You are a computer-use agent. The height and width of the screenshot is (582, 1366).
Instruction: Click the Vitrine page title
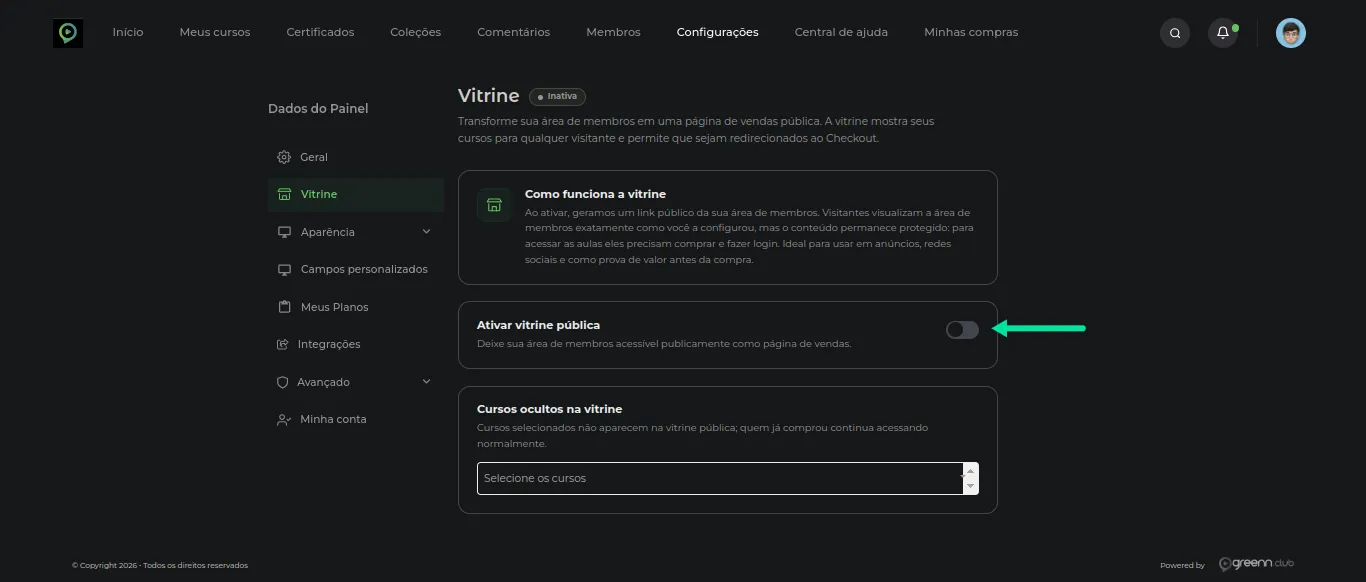tap(488, 96)
